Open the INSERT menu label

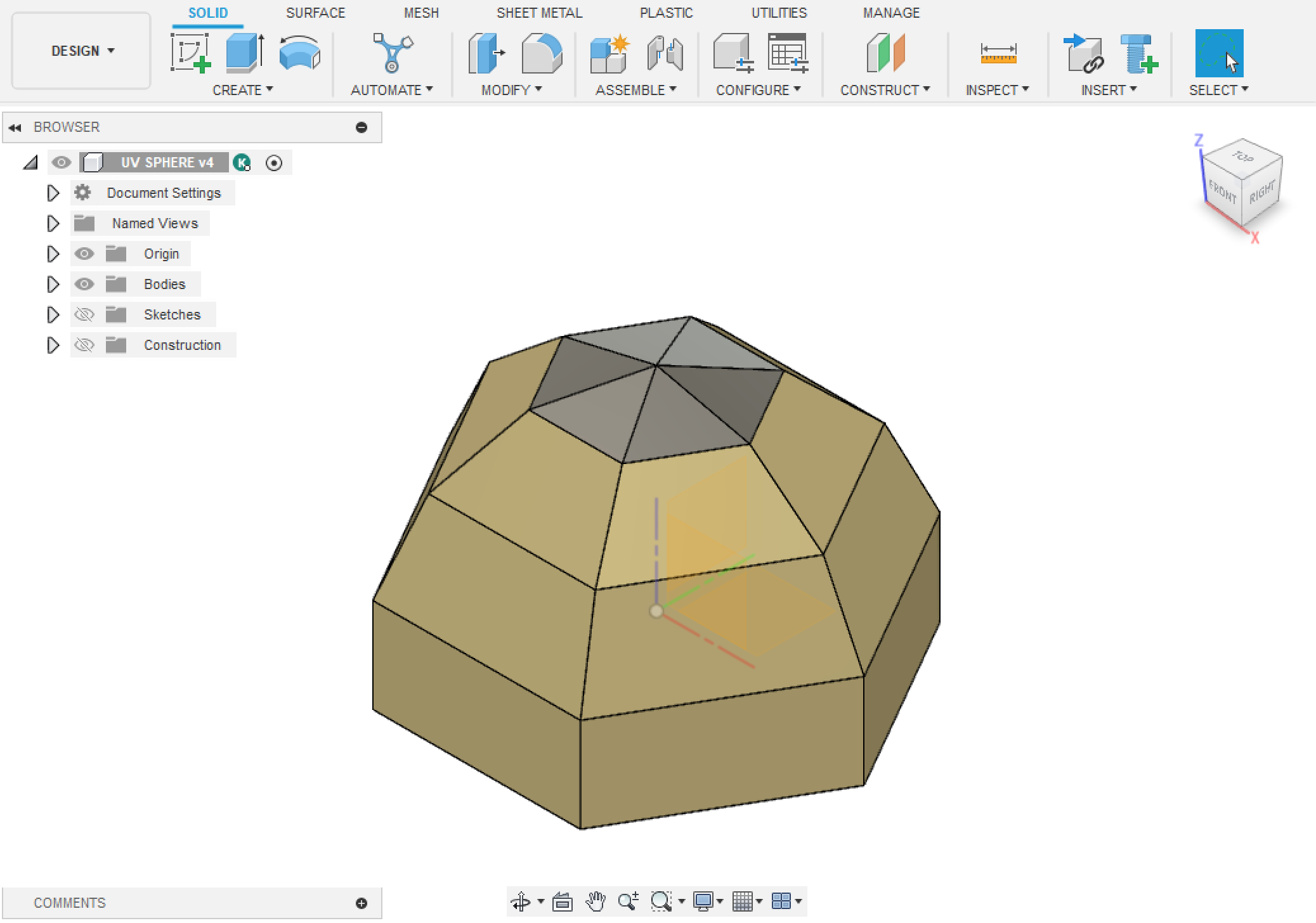tap(1109, 90)
